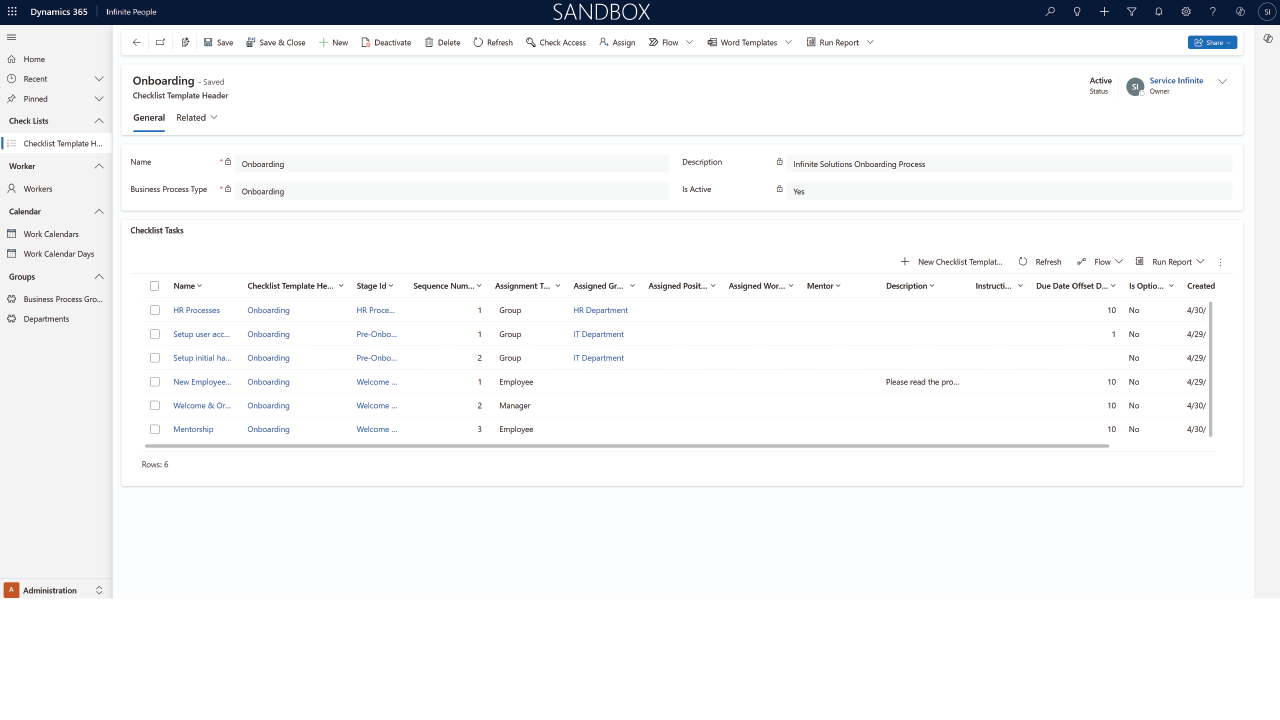Click the Description input field
1280x720 pixels.
[1008, 164]
